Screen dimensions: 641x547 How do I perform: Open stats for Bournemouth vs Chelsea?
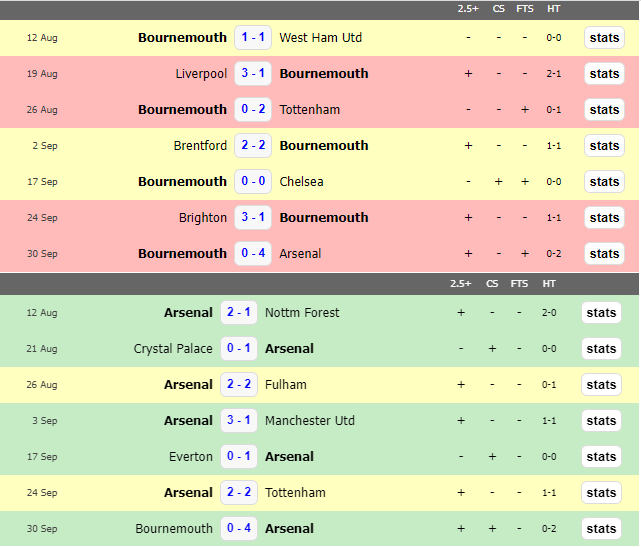point(604,182)
